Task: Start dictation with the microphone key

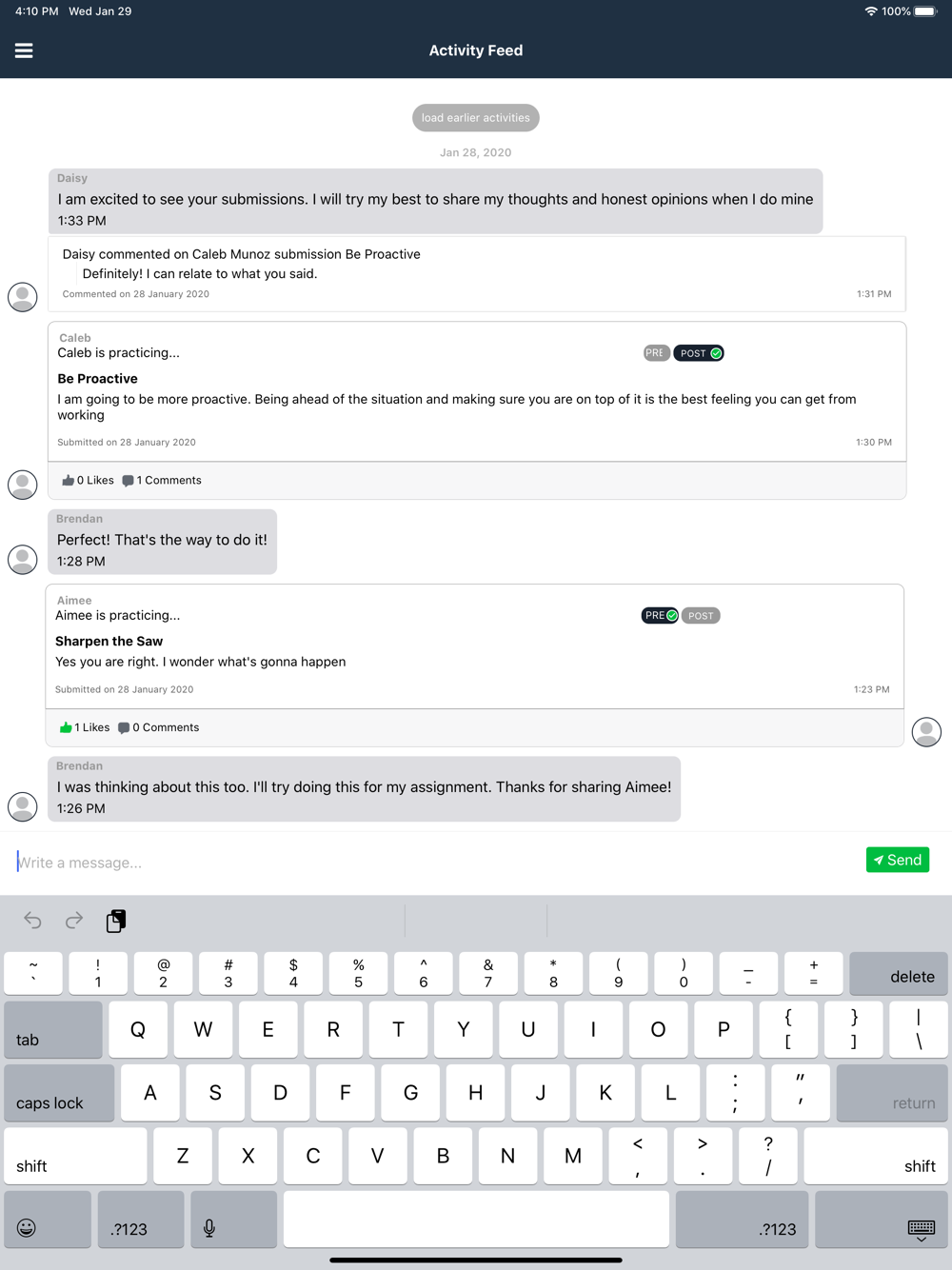Action: (209, 1228)
